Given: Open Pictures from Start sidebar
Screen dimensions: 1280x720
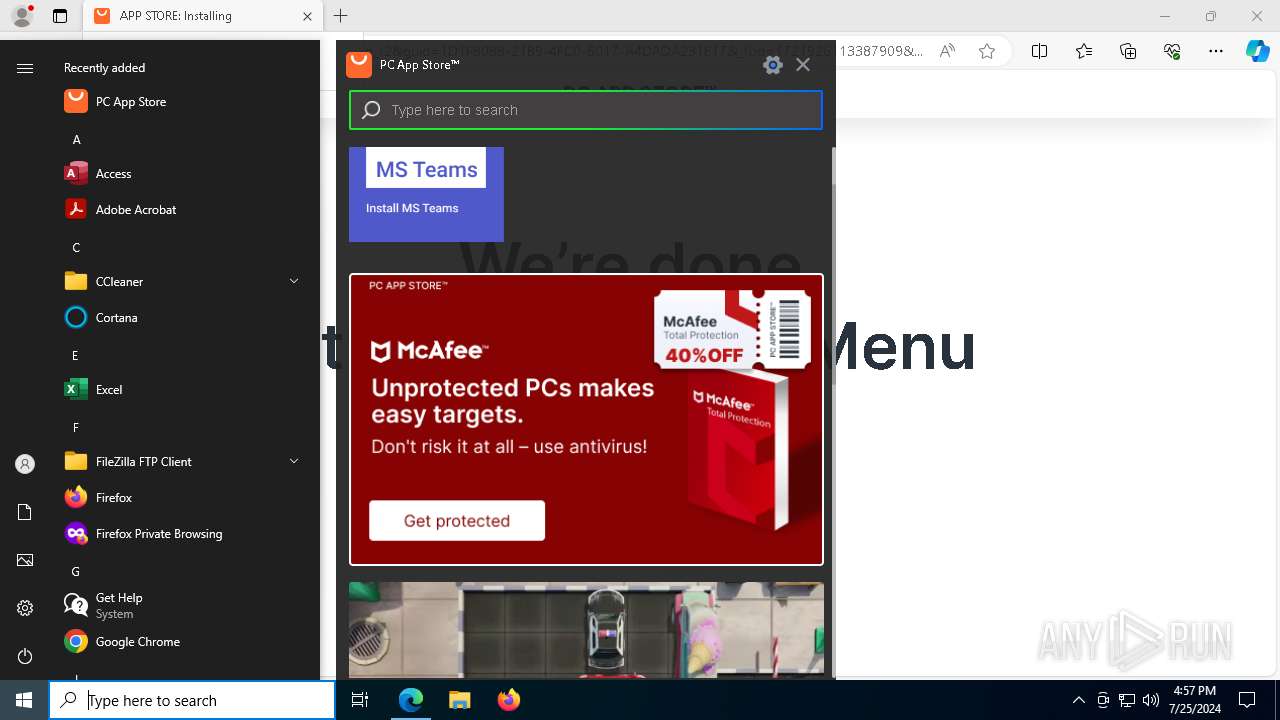Looking at the screenshot, I should [25, 560].
